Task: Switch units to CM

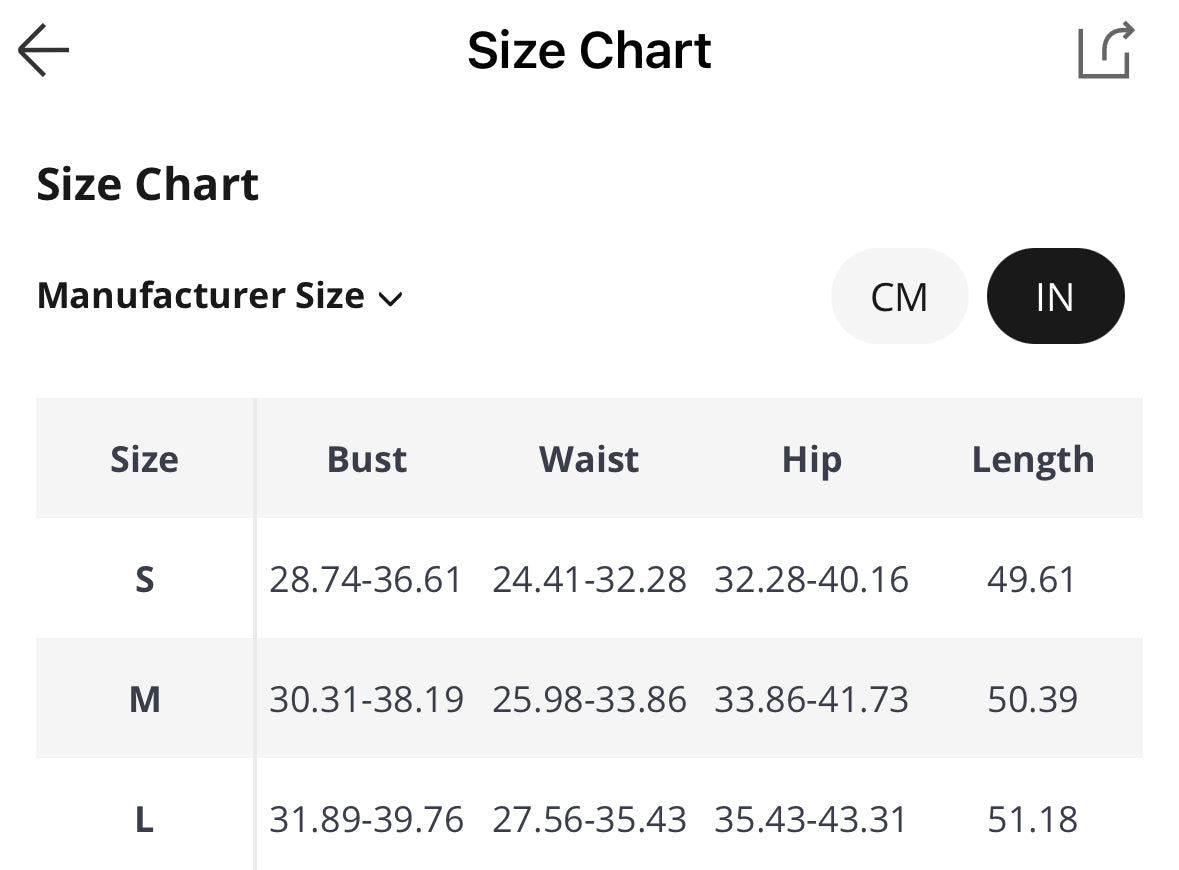Action: pos(899,297)
